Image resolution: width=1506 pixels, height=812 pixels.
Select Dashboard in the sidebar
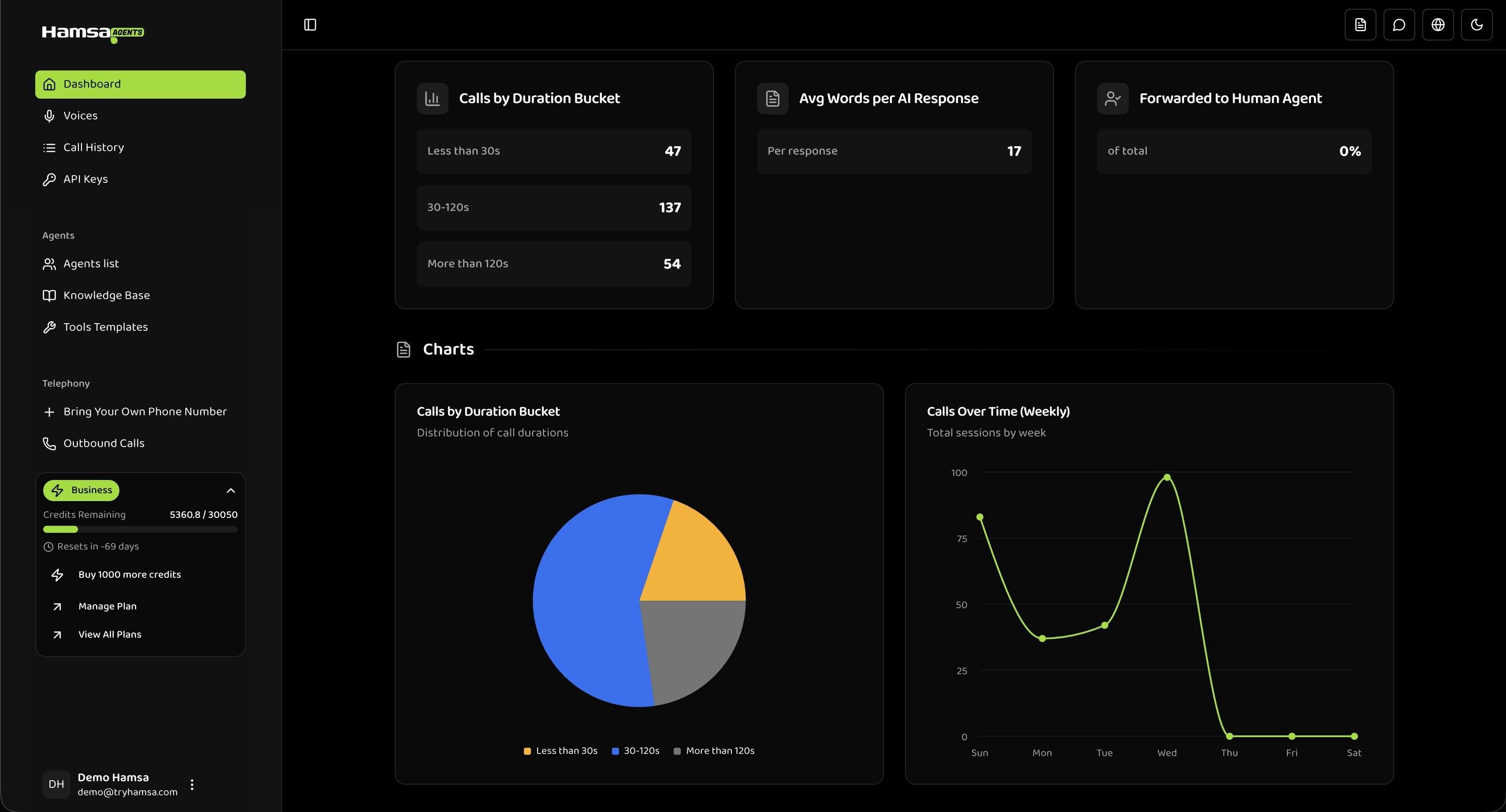pos(140,84)
